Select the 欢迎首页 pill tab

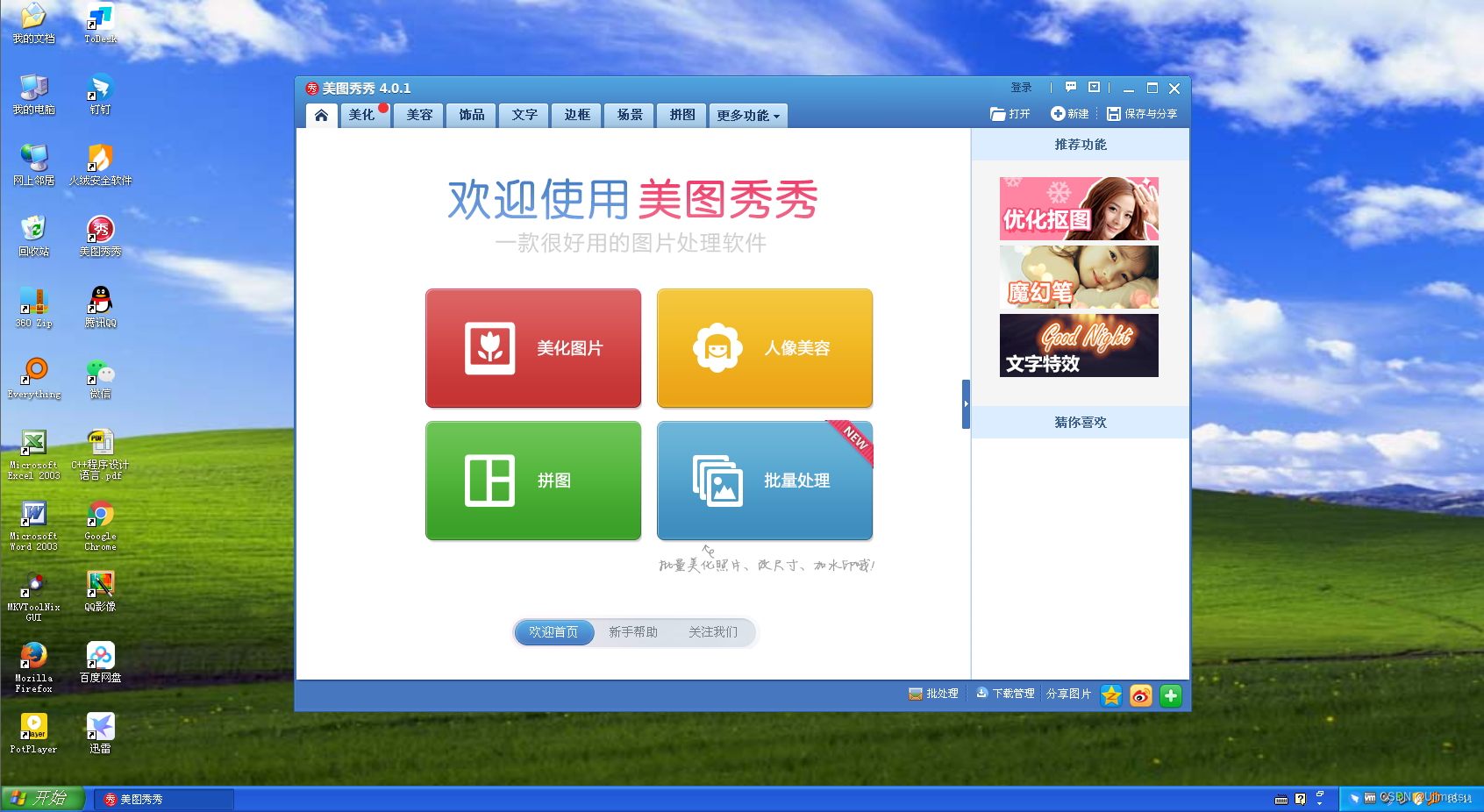coord(553,632)
